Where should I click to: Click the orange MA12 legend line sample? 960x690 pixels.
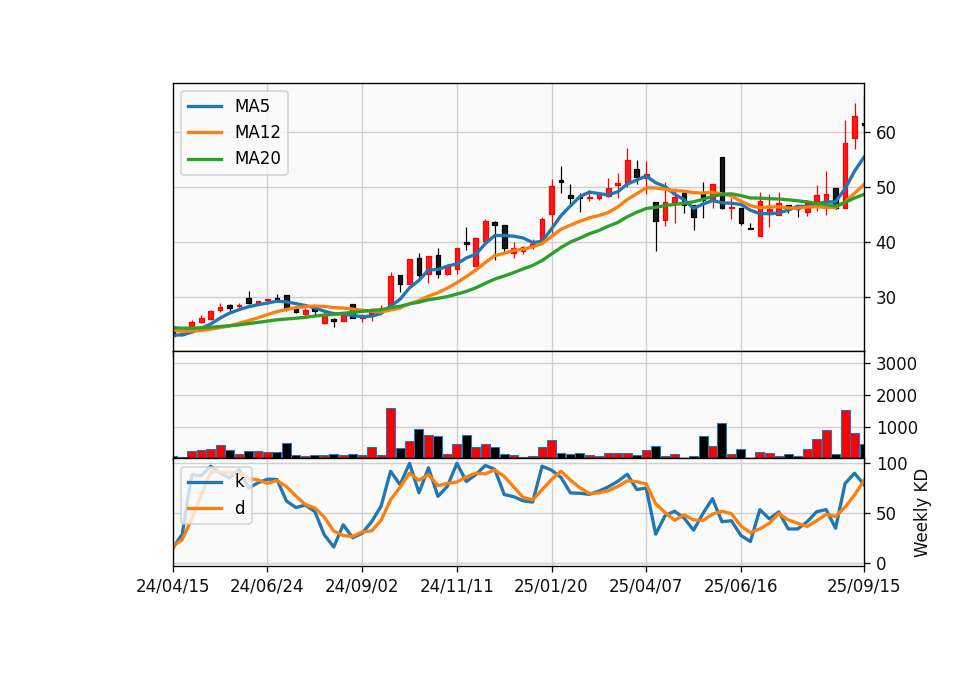coord(205,132)
